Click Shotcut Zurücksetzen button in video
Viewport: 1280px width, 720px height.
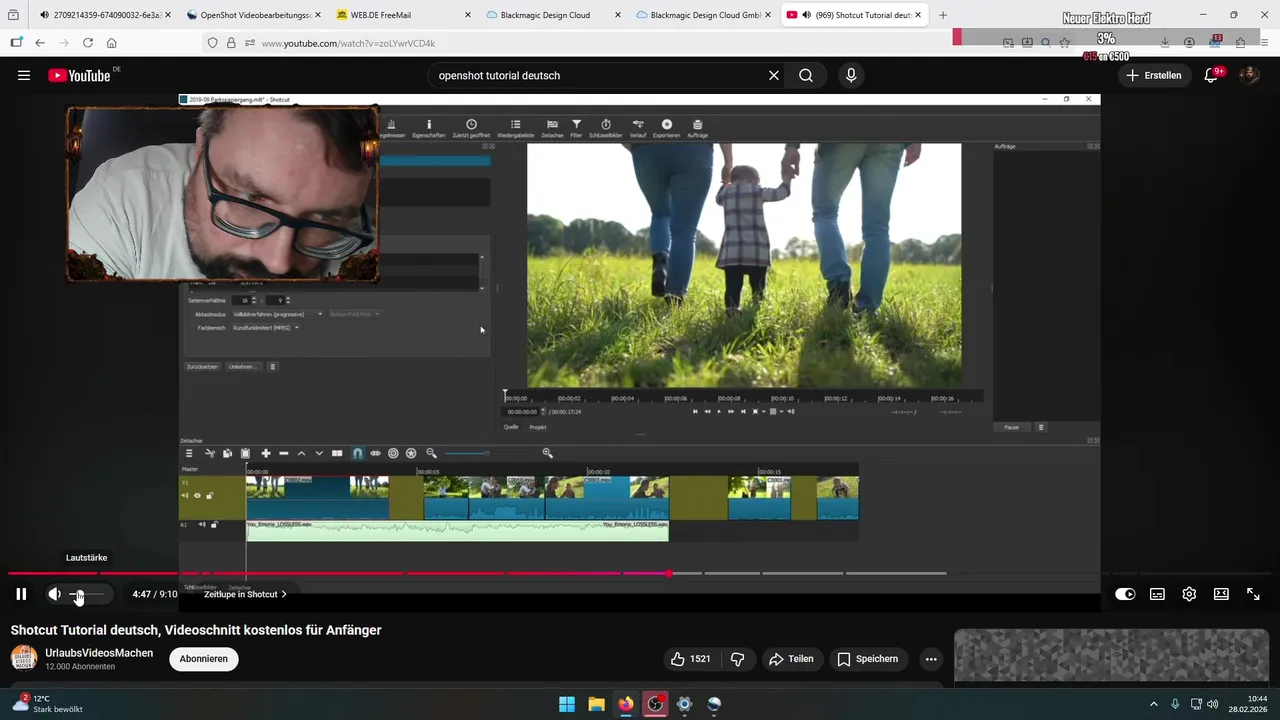[x=202, y=367]
